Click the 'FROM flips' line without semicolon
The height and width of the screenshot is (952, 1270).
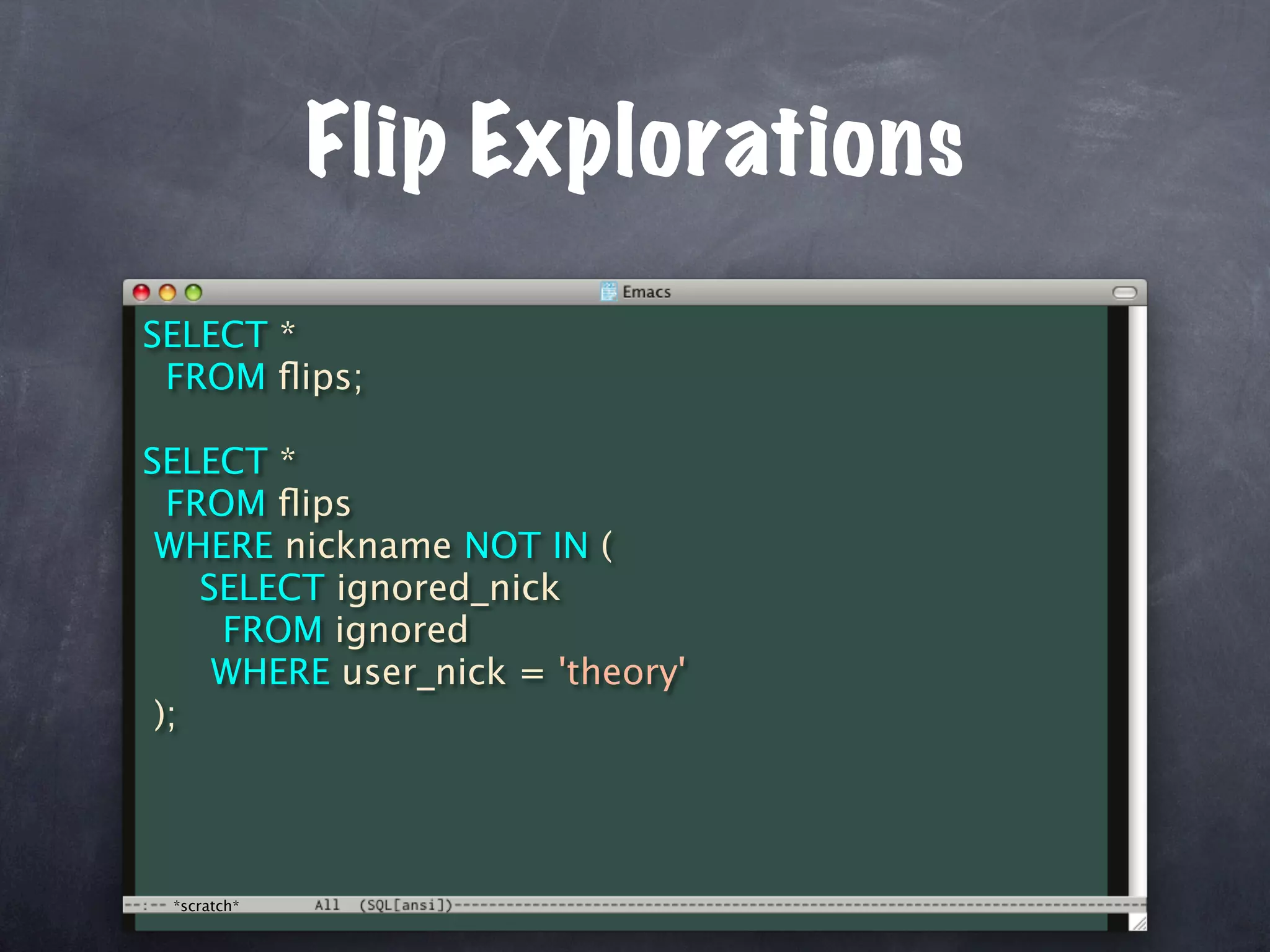259,503
